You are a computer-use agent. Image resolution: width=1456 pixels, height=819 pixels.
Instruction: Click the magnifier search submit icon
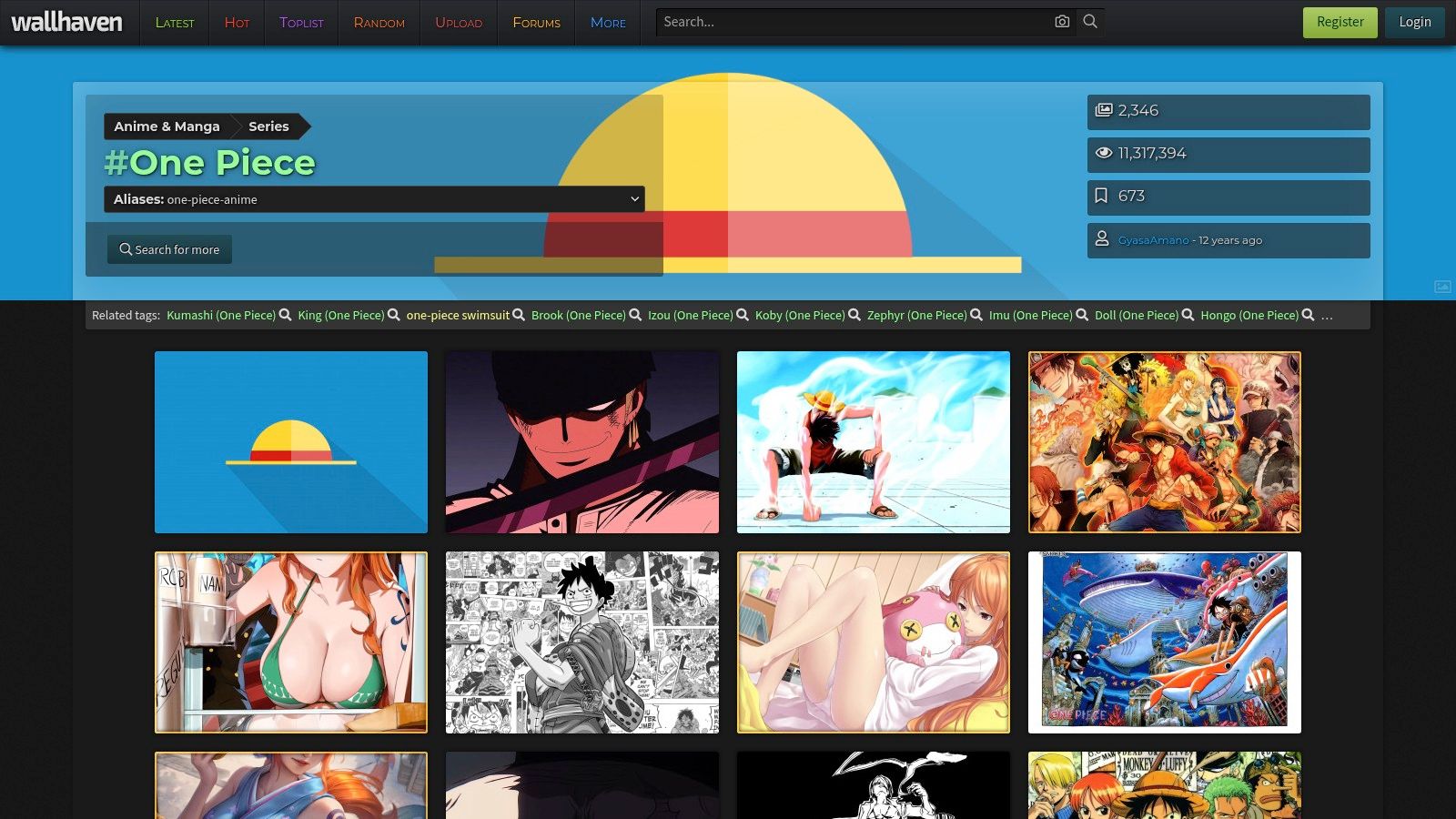point(1090,22)
